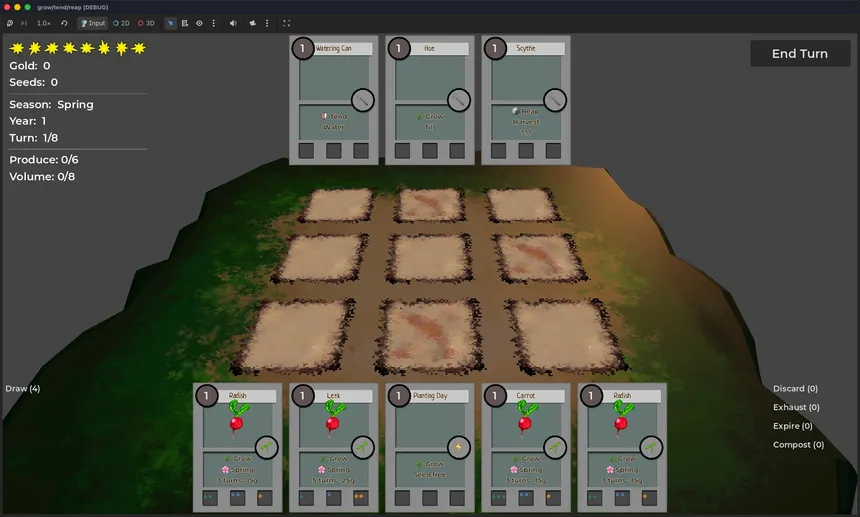Click the lightning icon on Planting Day card

point(458,447)
